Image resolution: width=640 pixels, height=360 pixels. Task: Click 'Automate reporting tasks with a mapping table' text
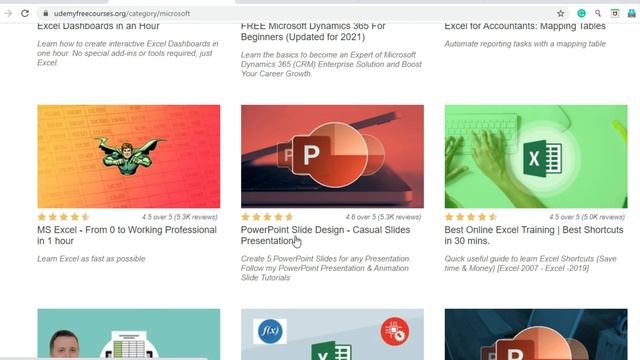[525, 44]
